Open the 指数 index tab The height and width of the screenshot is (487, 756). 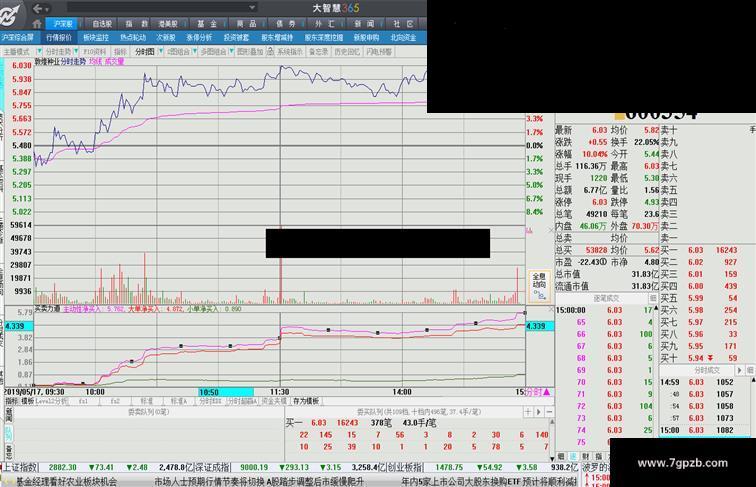click(x=136, y=24)
